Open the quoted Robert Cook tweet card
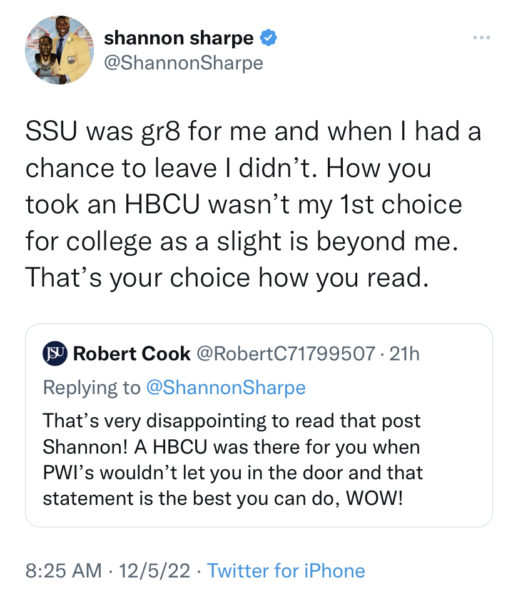 259,425
